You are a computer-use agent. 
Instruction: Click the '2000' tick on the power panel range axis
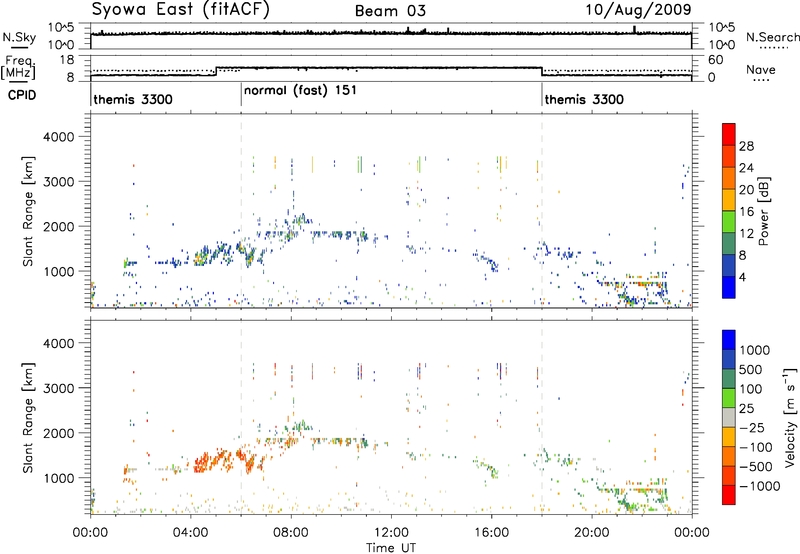click(58, 226)
